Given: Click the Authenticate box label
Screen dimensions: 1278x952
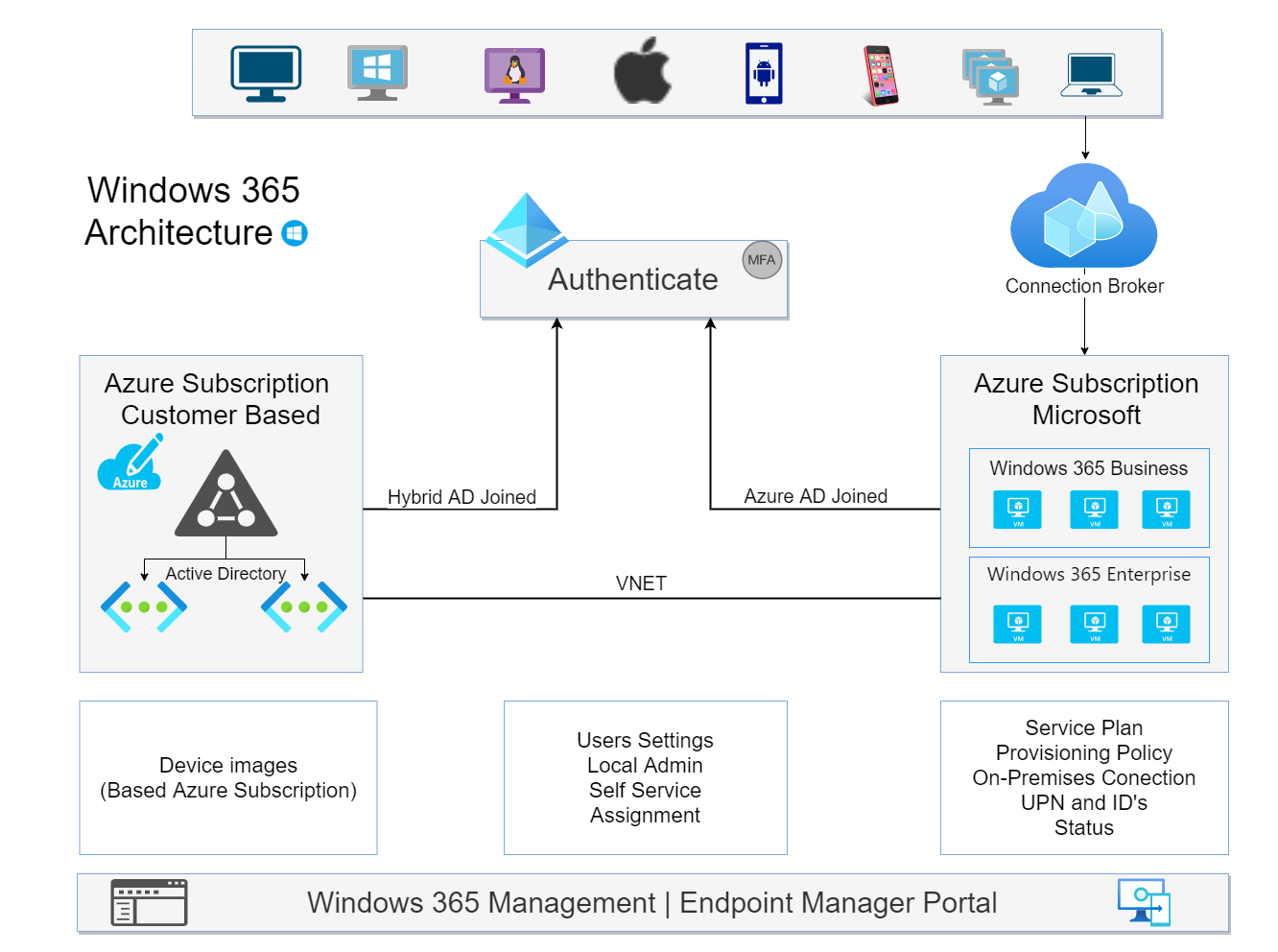Looking at the screenshot, I should pyautogui.click(x=633, y=279).
